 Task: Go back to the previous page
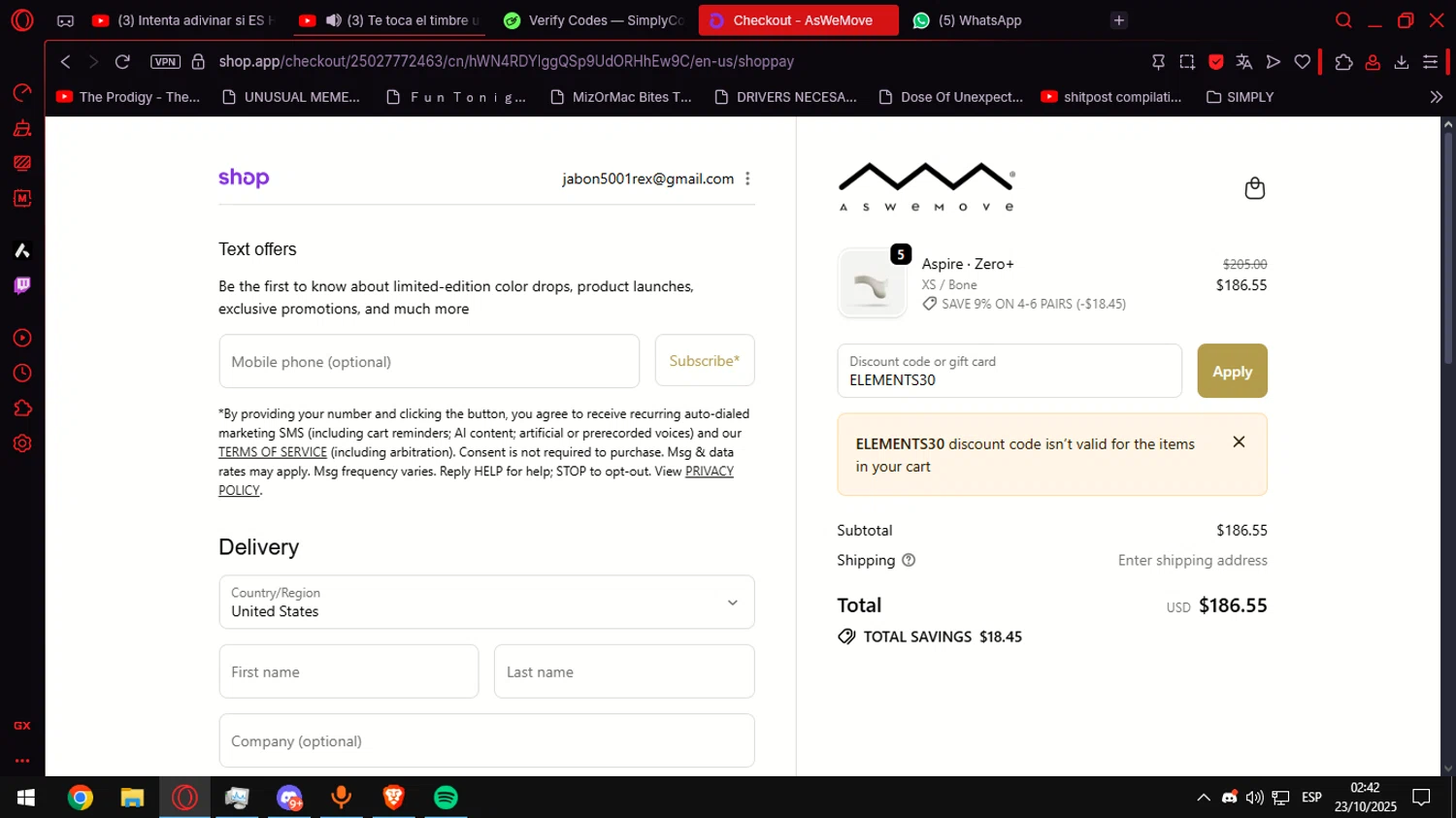(65, 61)
